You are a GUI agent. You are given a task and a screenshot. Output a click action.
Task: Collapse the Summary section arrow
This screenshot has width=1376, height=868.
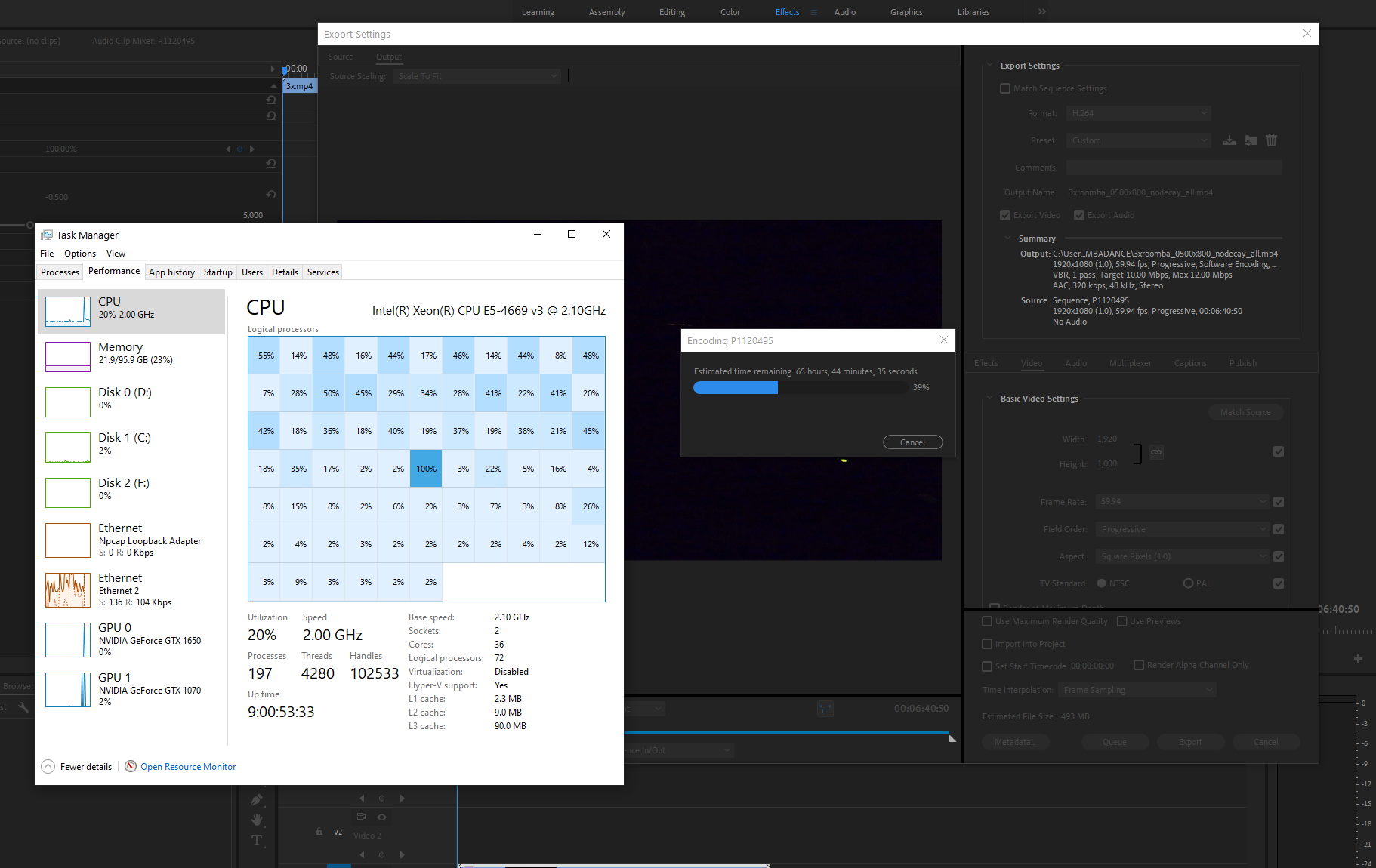1007,238
